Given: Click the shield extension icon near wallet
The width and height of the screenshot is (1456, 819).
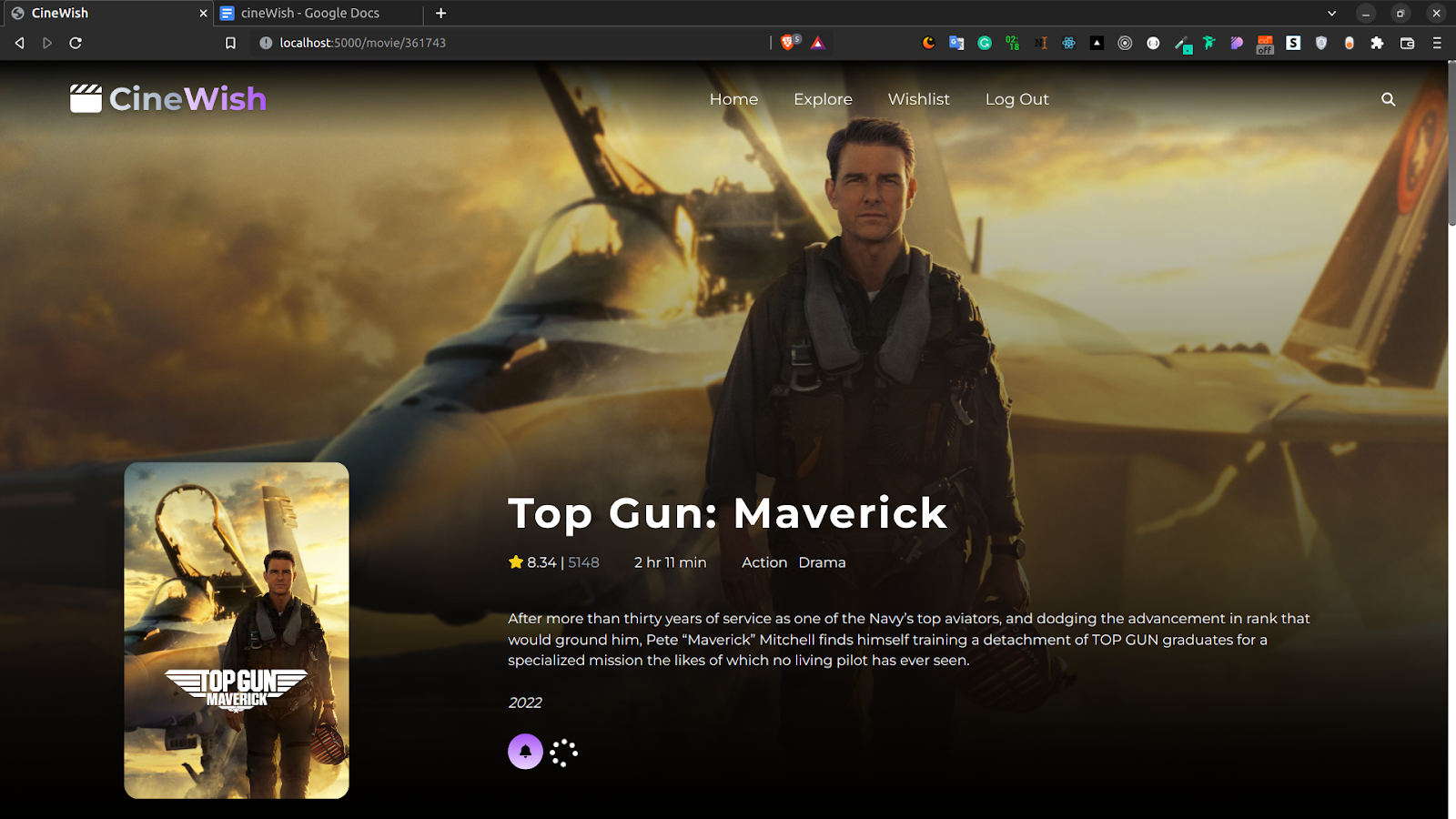Looking at the screenshot, I should click(1321, 43).
